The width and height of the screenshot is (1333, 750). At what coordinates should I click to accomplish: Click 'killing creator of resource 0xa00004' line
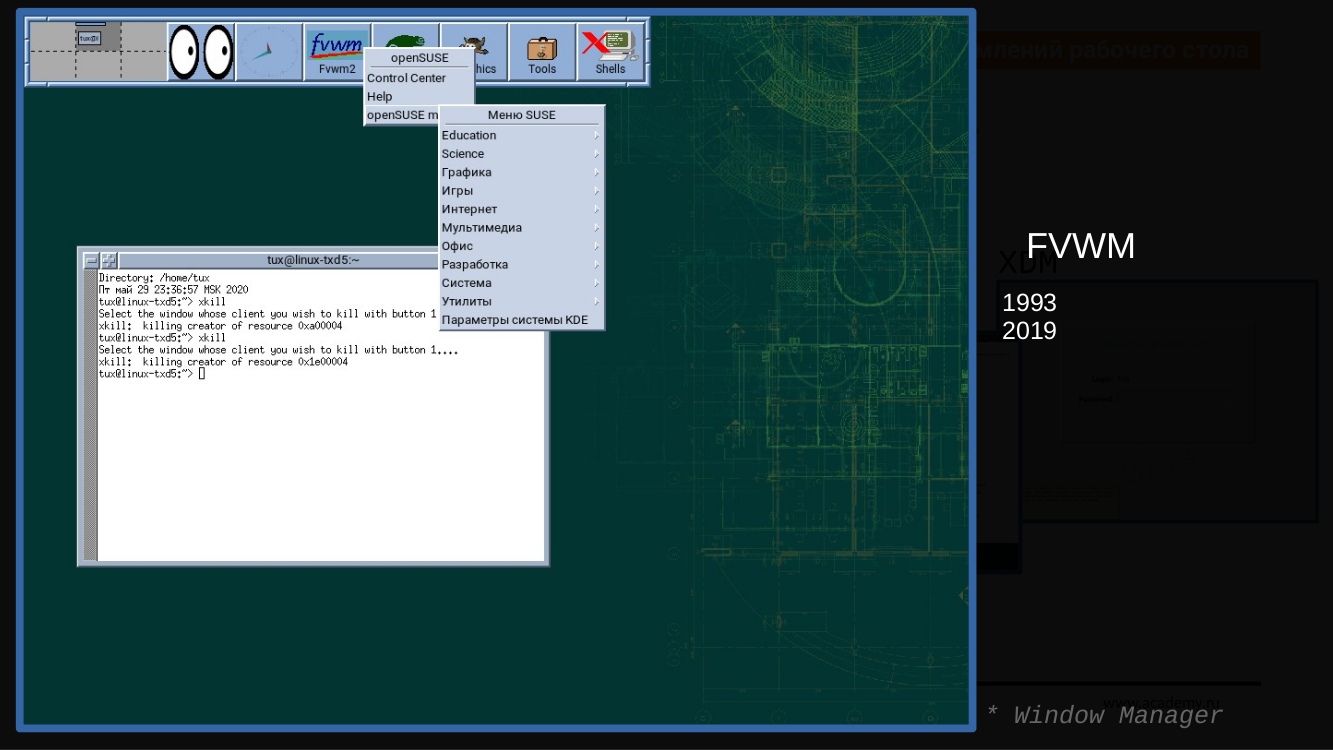pyautogui.click(x=220, y=326)
